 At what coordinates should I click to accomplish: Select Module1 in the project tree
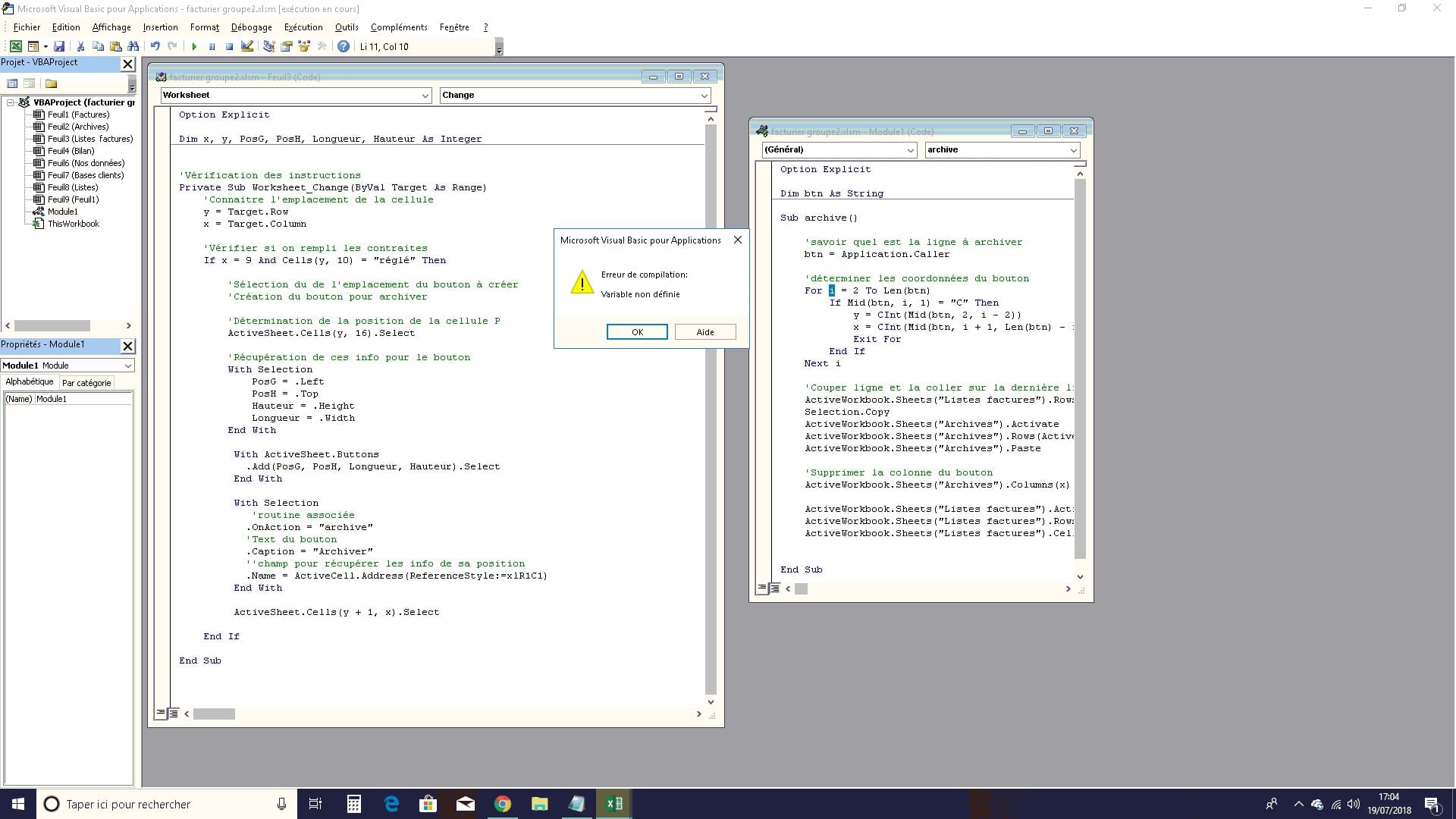62,212
